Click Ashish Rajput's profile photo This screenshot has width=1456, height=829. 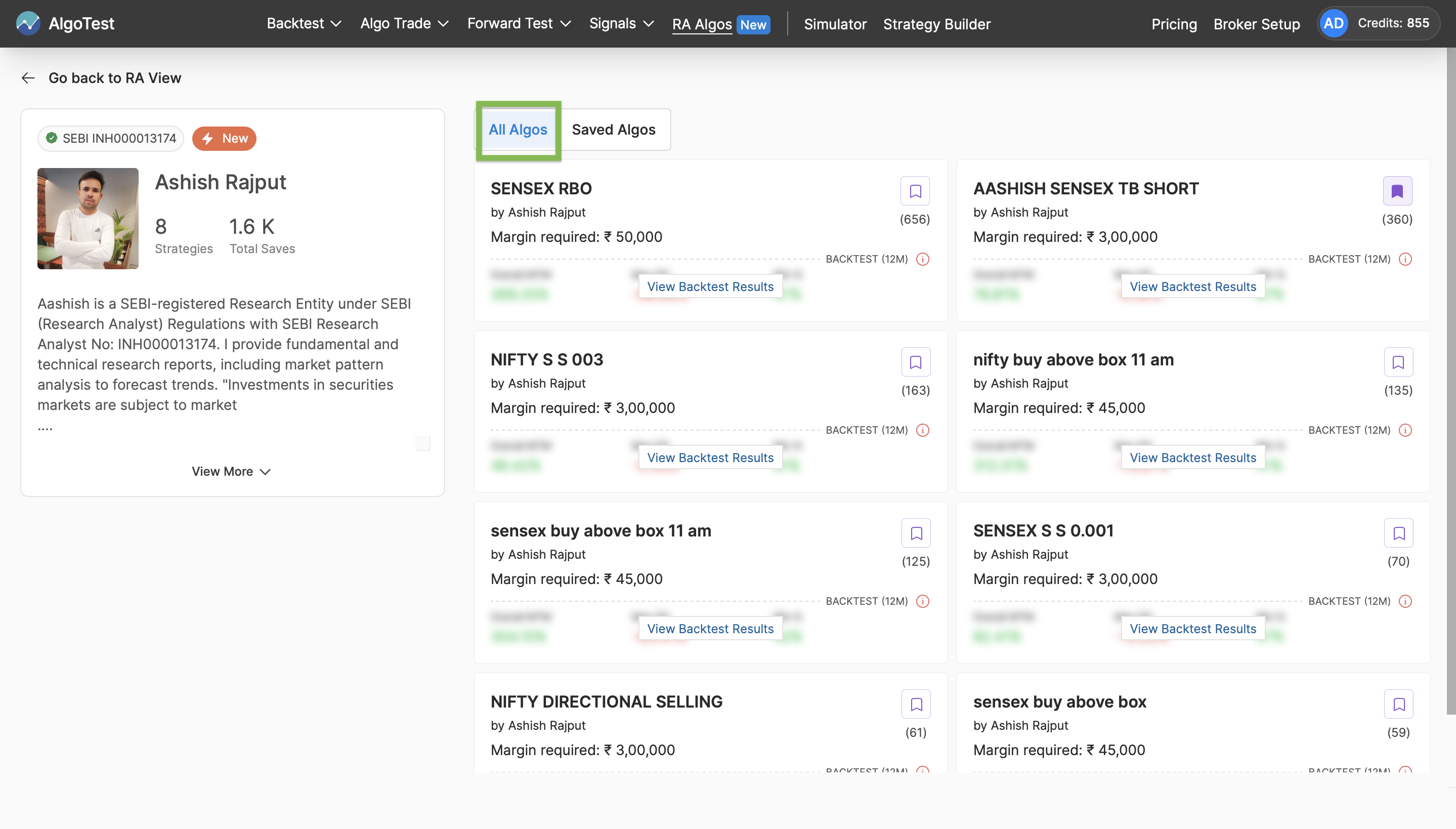point(88,219)
